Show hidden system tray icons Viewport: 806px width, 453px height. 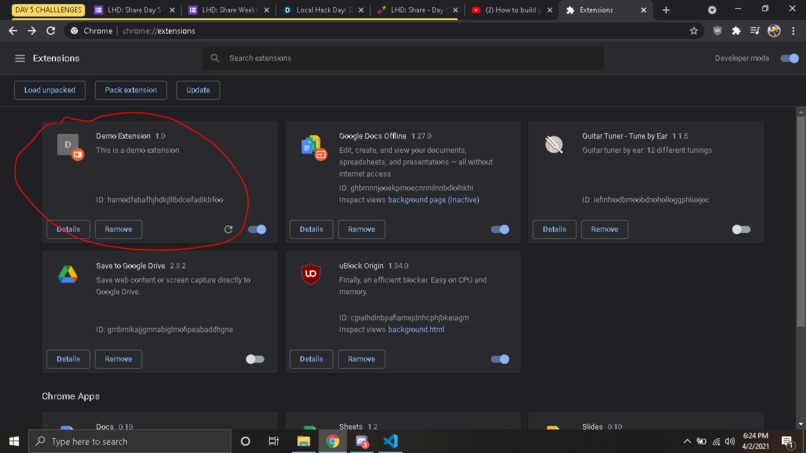pyautogui.click(x=687, y=441)
